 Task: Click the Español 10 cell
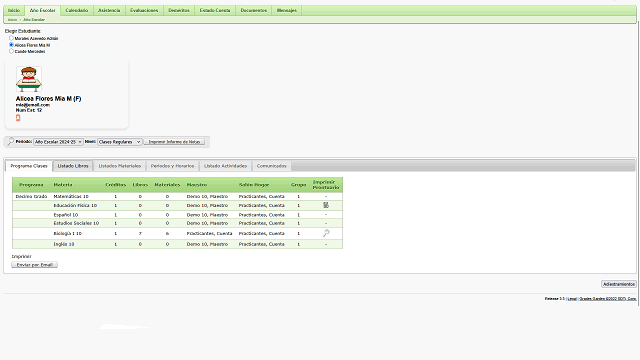(x=66, y=215)
